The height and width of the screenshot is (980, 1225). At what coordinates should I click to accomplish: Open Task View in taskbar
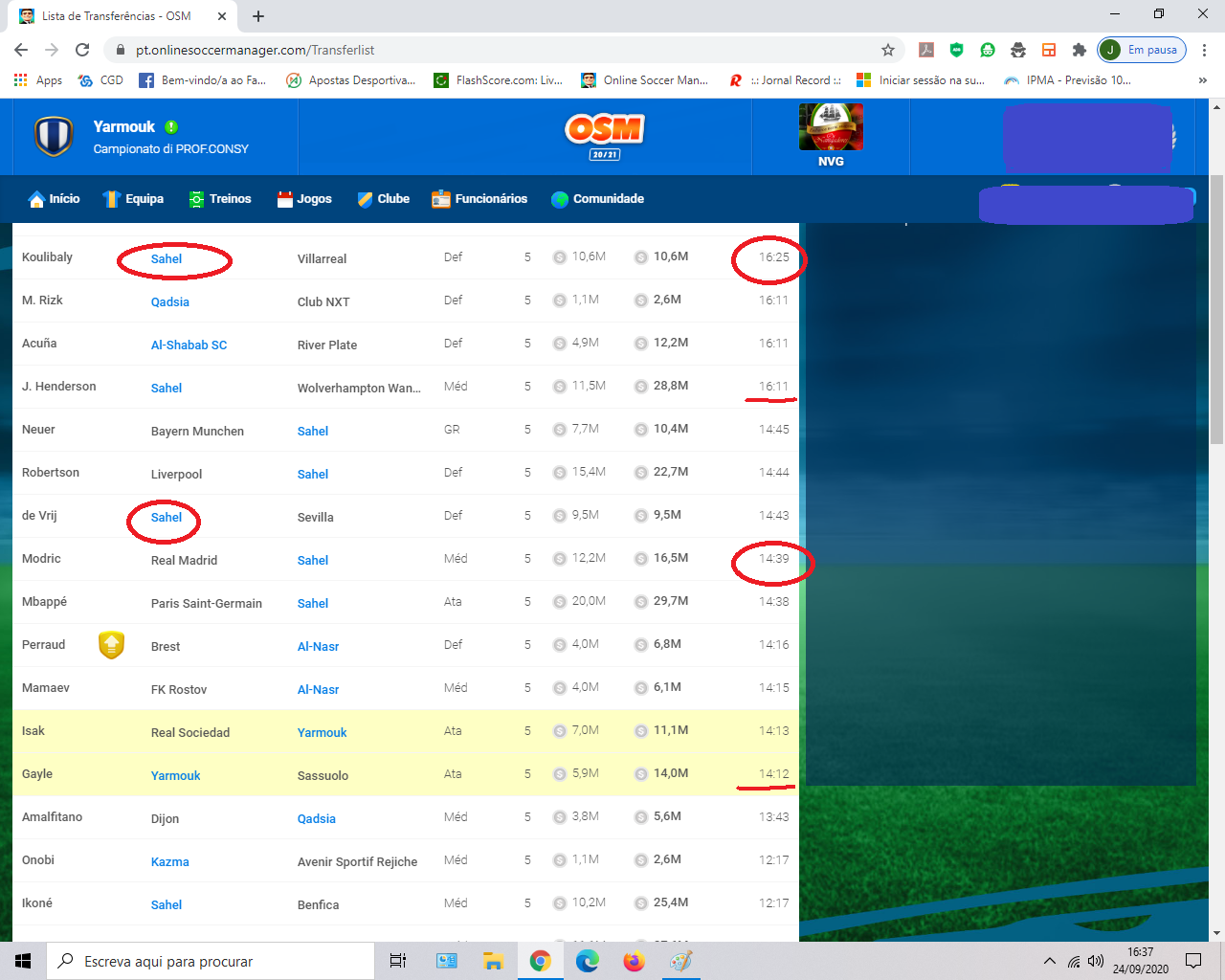click(398, 961)
